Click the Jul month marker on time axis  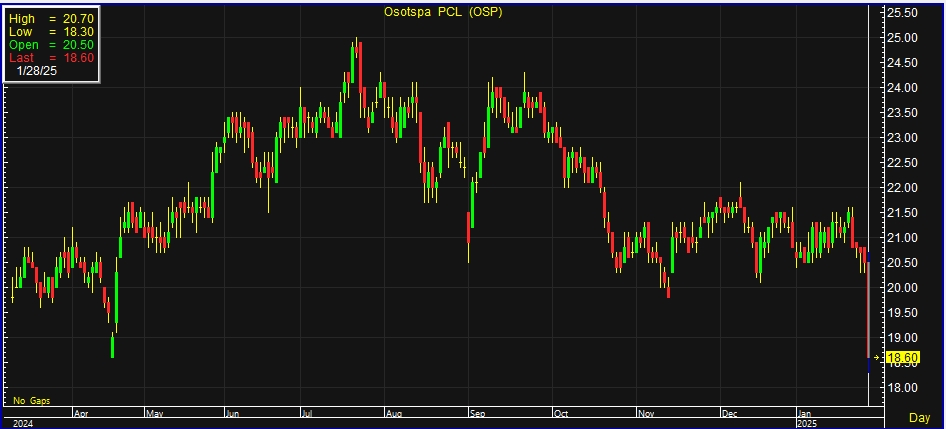coord(309,412)
